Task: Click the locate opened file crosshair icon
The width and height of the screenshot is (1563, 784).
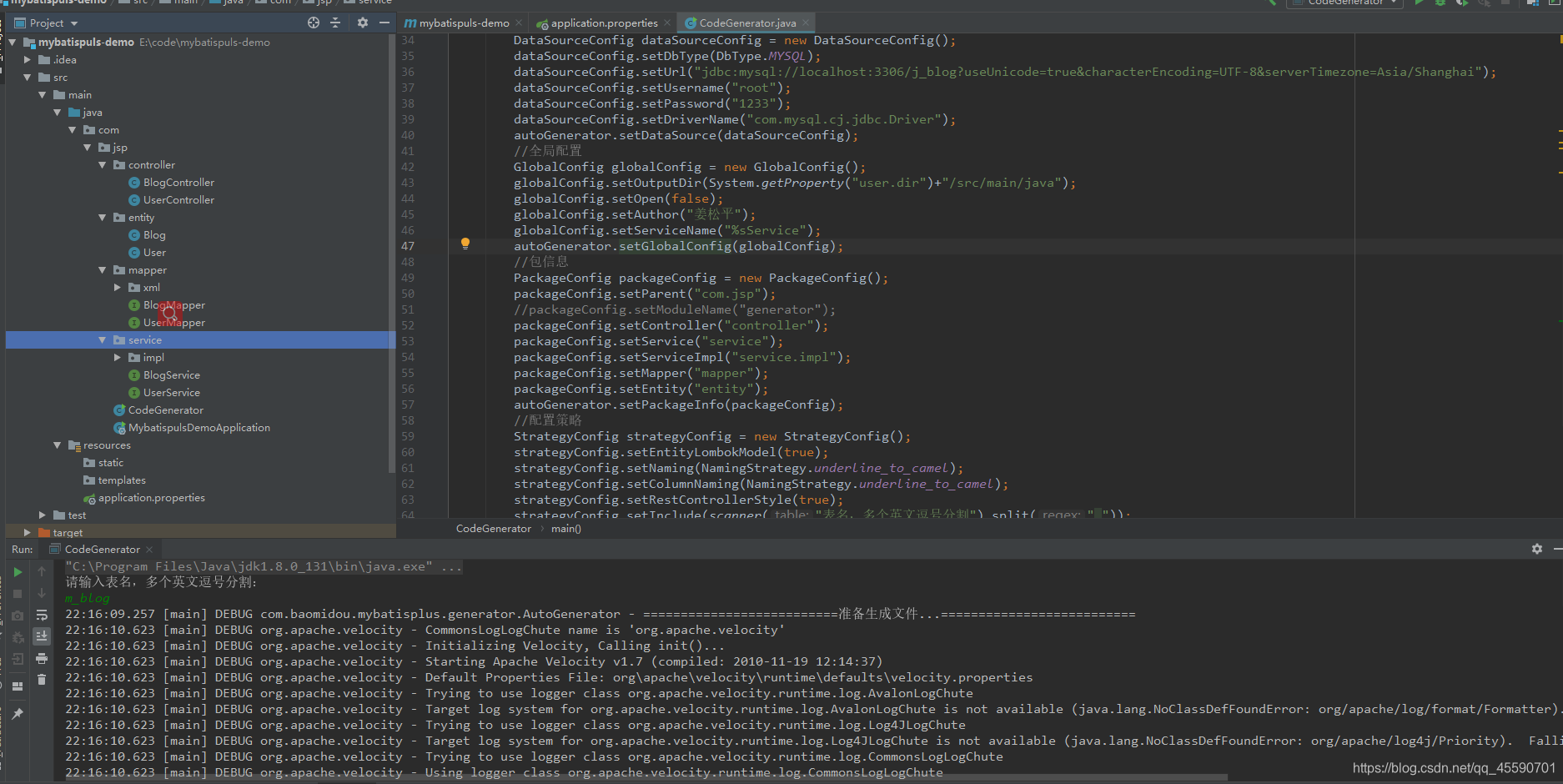Action: [x=314, y=23]
